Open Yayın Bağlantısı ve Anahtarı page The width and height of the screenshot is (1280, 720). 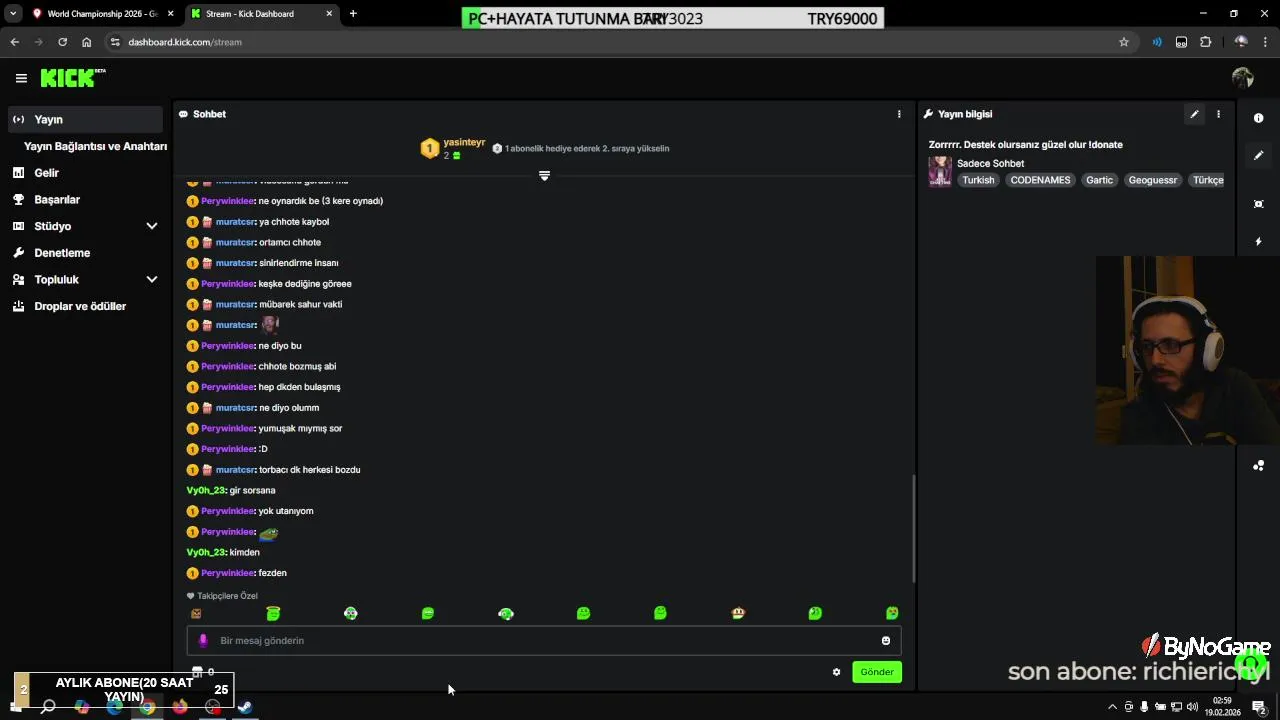coord(95,146)
